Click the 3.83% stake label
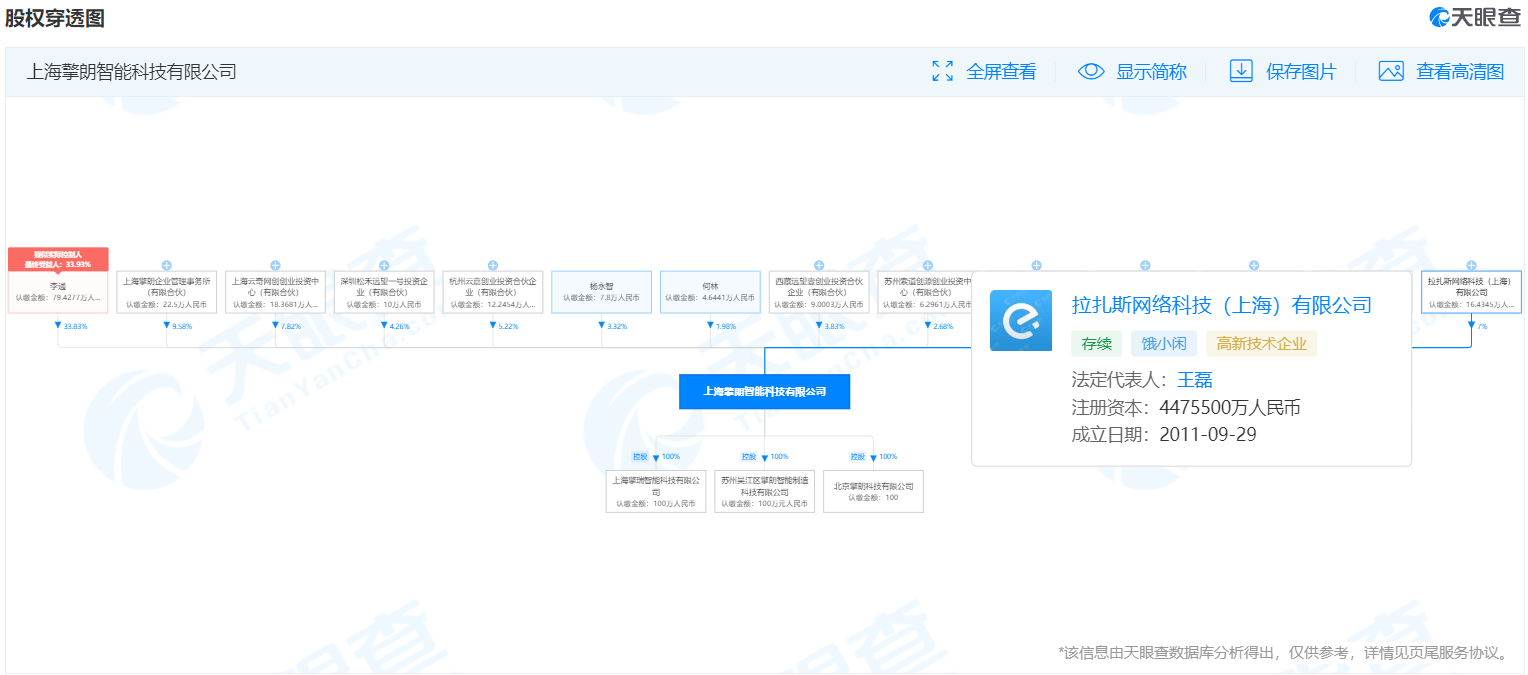1528x675 pixels. [x=835, y=326]
